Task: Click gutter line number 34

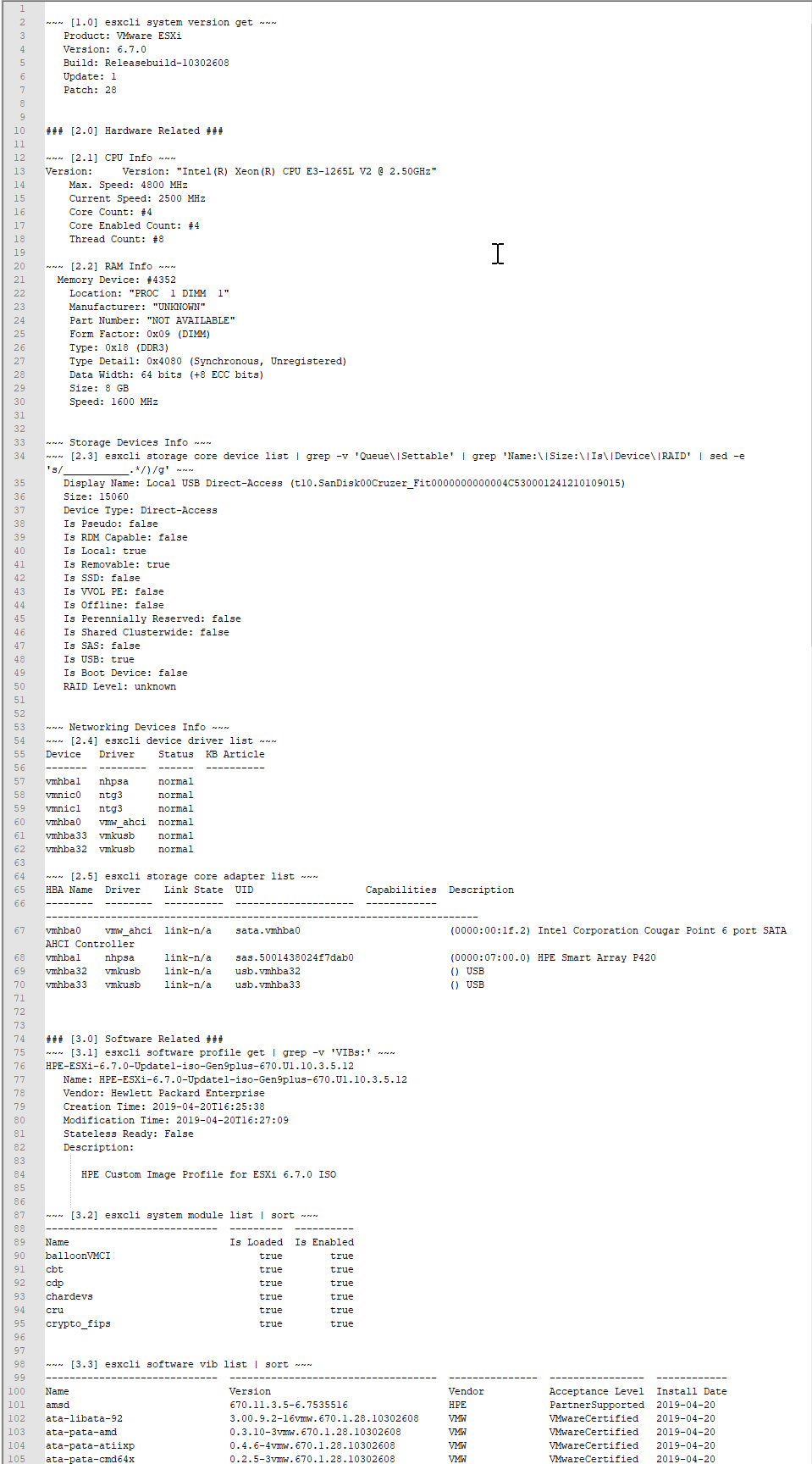Action: (19, 456)
